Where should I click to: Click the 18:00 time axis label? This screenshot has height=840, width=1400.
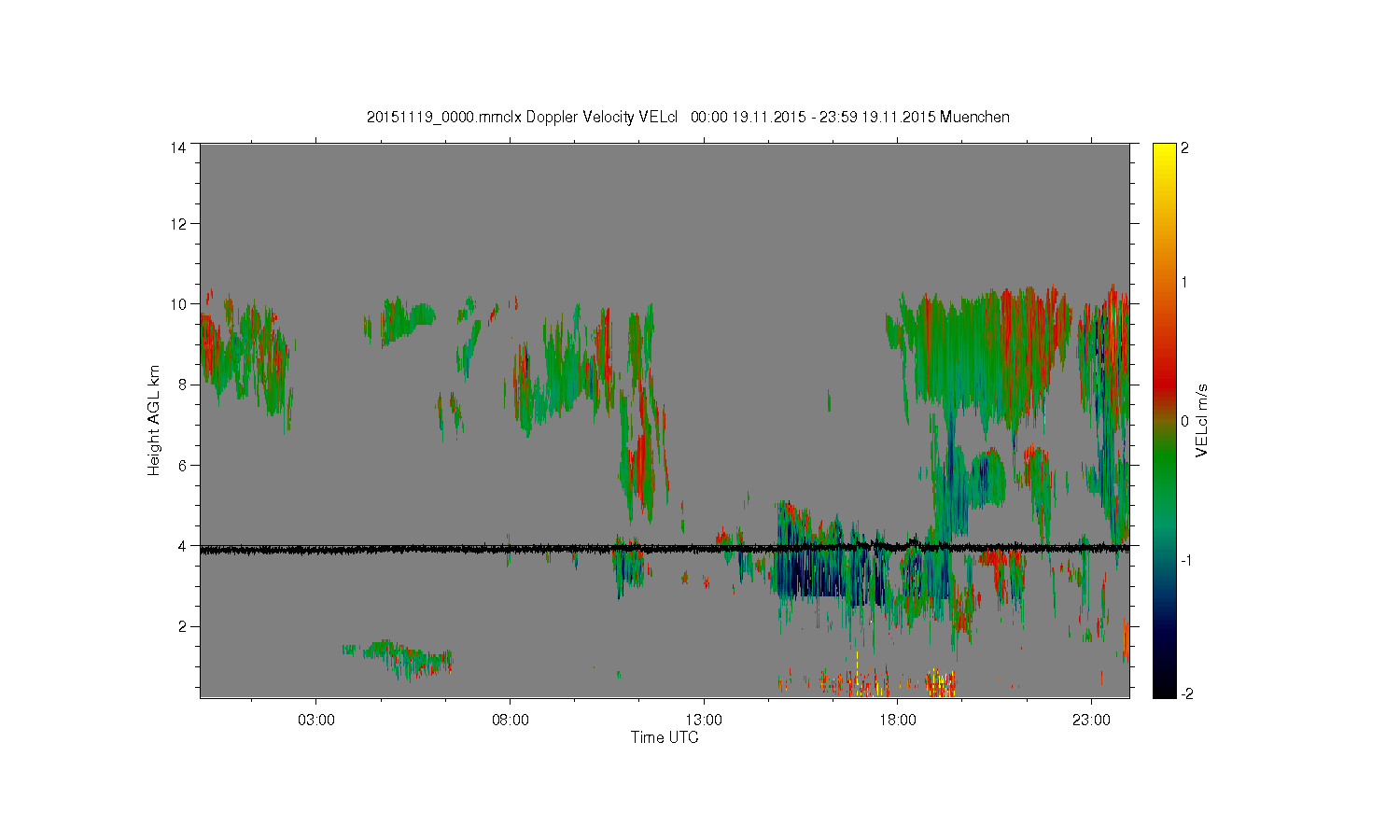898,721
